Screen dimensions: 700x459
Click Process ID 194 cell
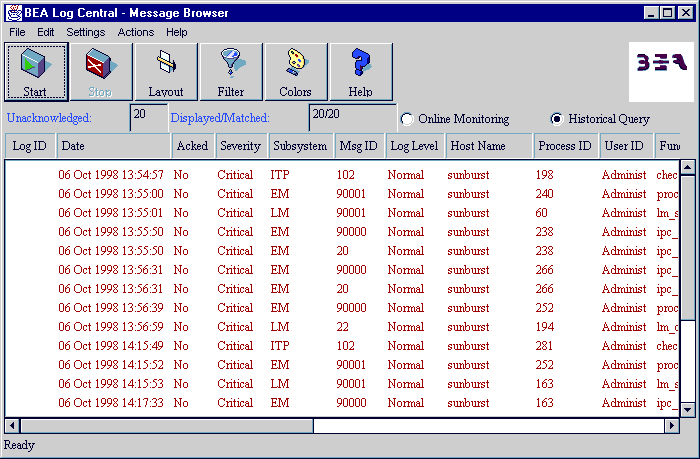(545, 327)
